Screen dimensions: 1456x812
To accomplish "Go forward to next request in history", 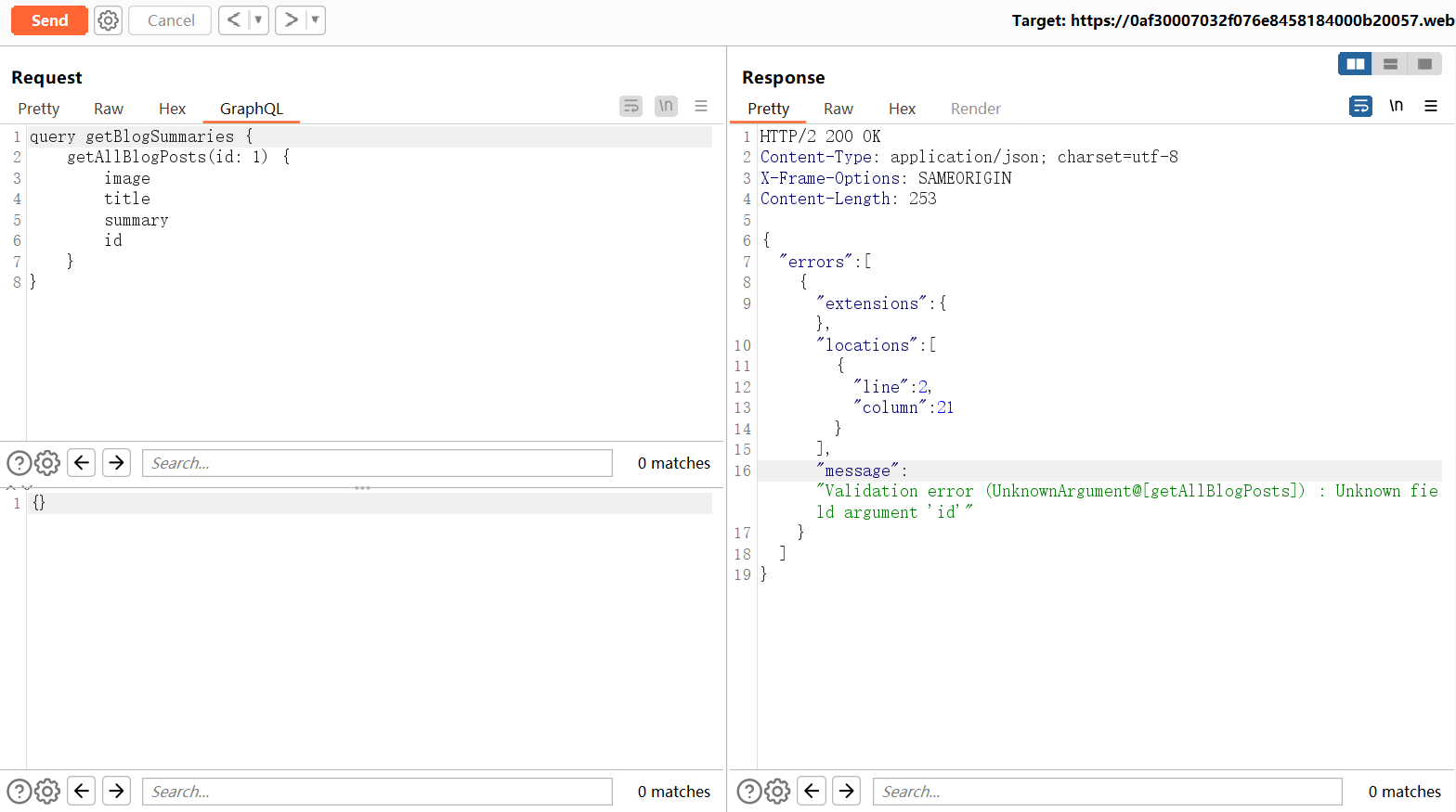I will (x=291, y=20).
